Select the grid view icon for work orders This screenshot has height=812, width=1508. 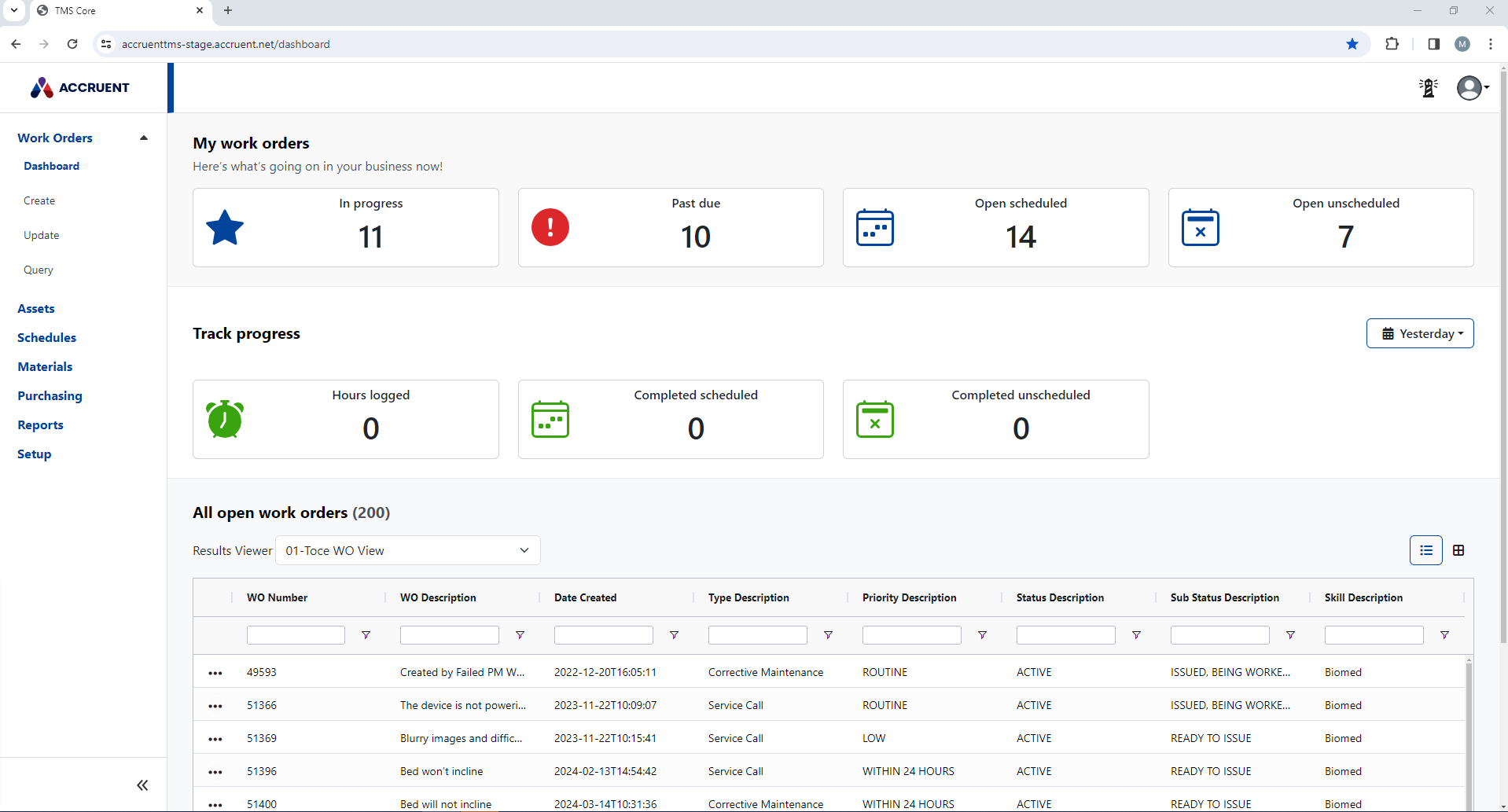[1459, 550]
